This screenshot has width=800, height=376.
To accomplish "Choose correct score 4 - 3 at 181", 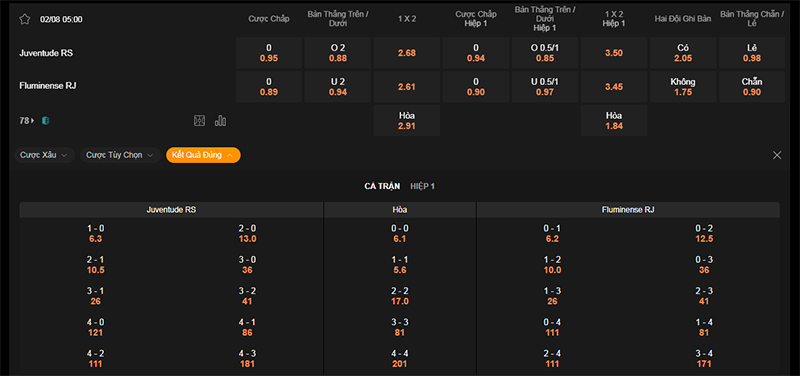I will [247, 359].
